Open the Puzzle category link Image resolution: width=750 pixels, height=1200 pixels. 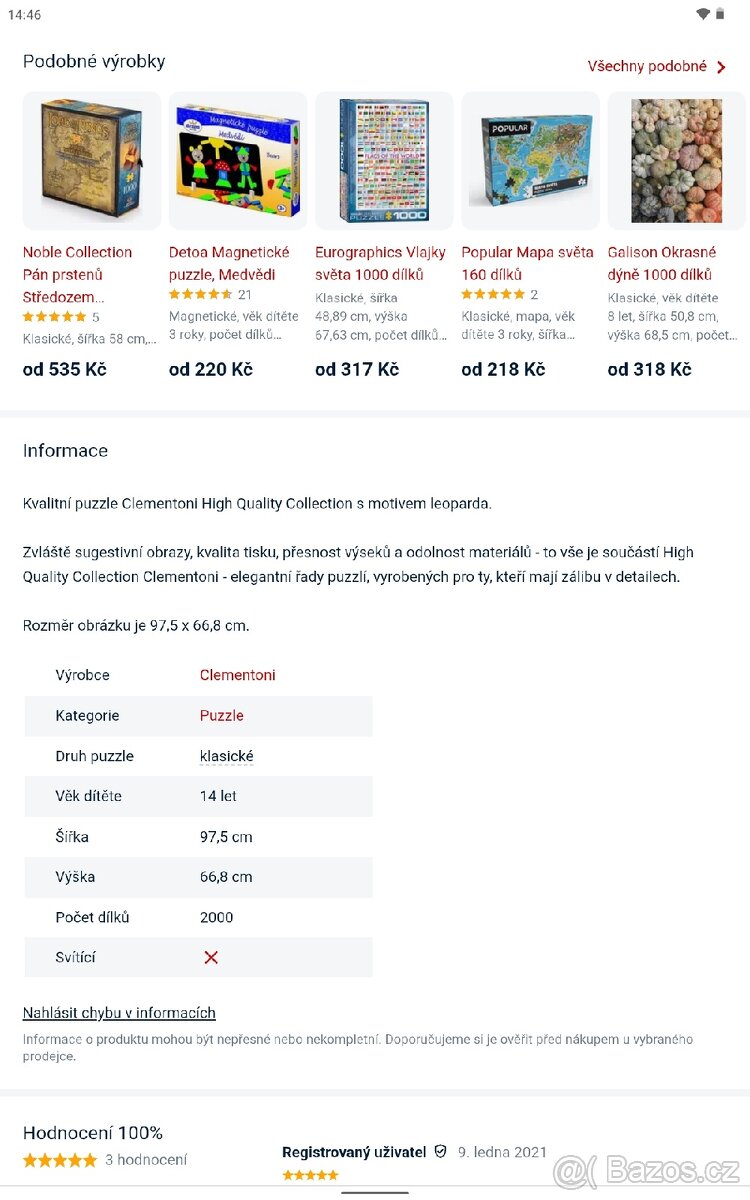coord(222,716)
